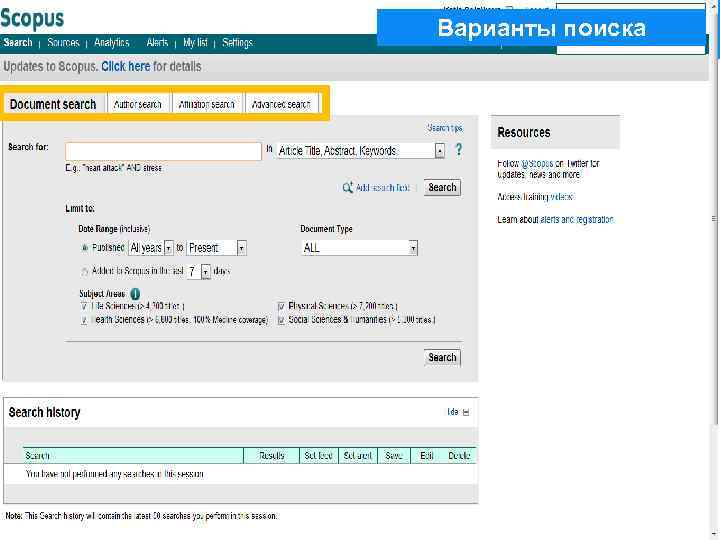Click the Set alert column header

(x=358, y=456)
